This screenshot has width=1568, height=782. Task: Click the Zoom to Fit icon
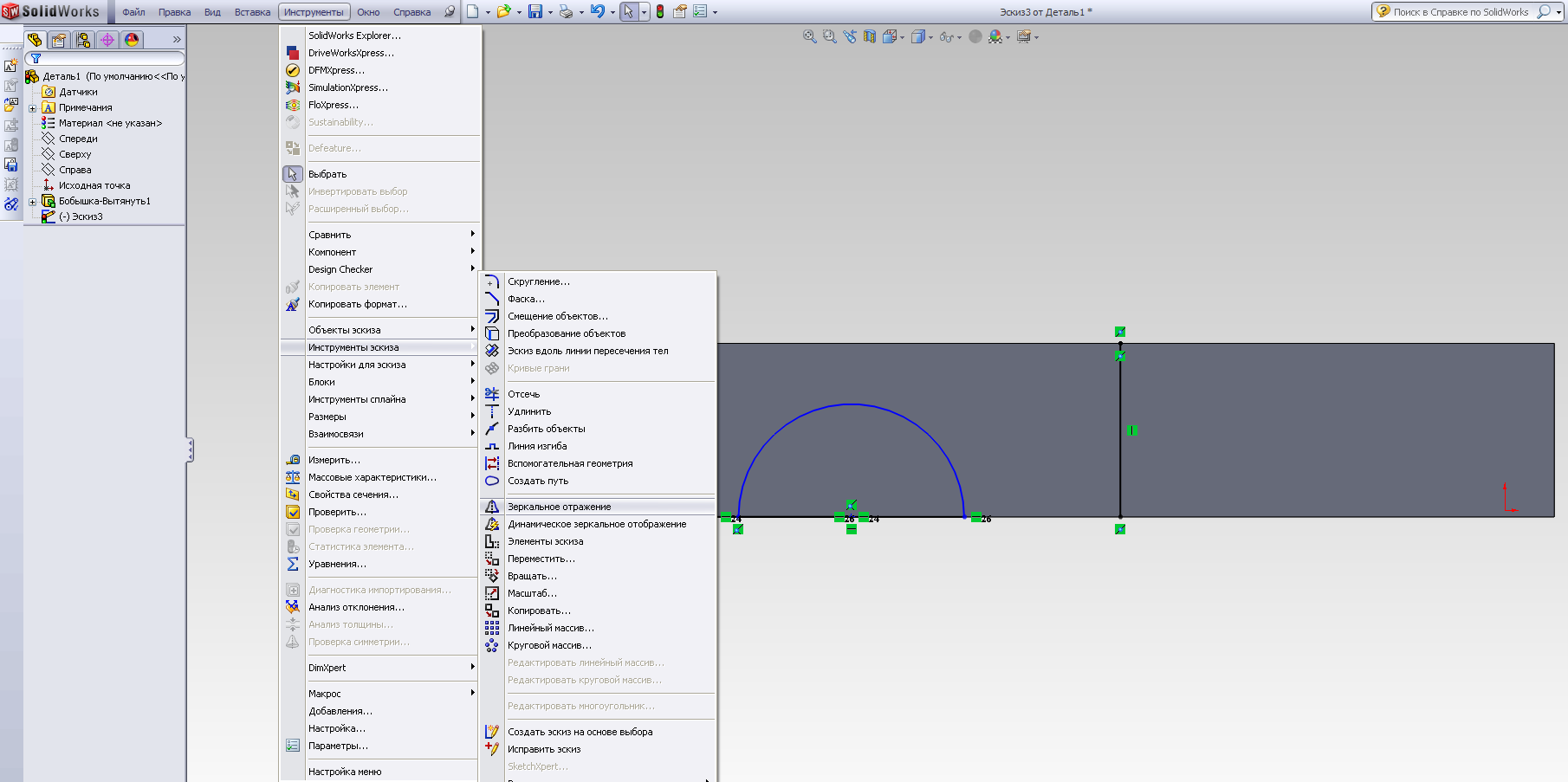[809, 36]
